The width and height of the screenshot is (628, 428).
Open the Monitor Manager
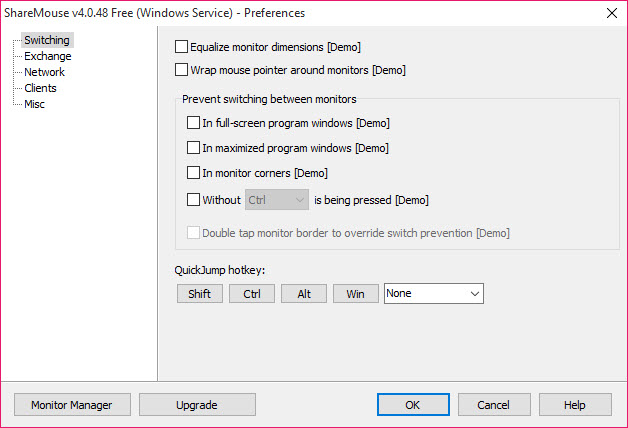pos(72,405)
